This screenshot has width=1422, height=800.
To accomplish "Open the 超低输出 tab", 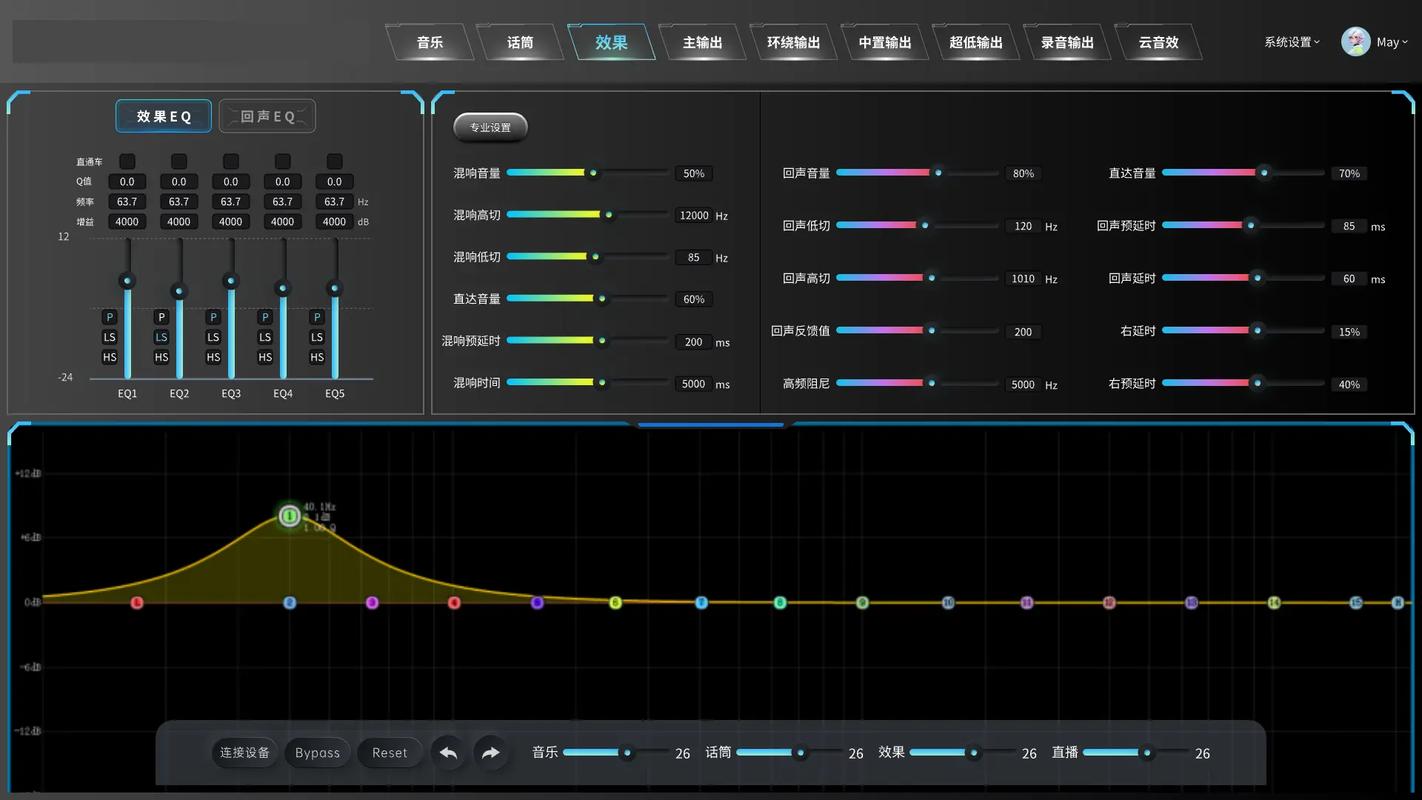I will 976,42.
